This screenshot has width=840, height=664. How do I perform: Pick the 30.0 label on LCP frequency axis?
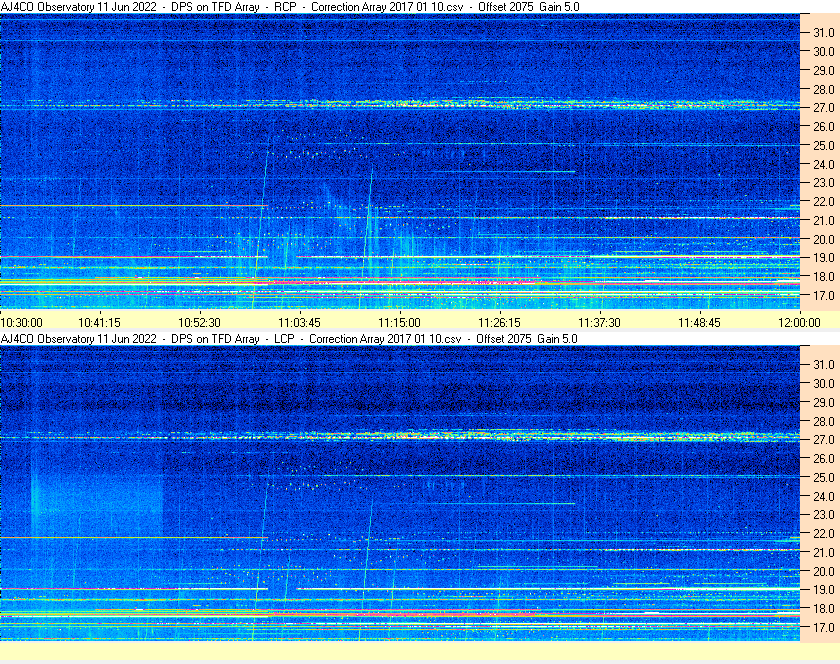click(x=824, y=383)
